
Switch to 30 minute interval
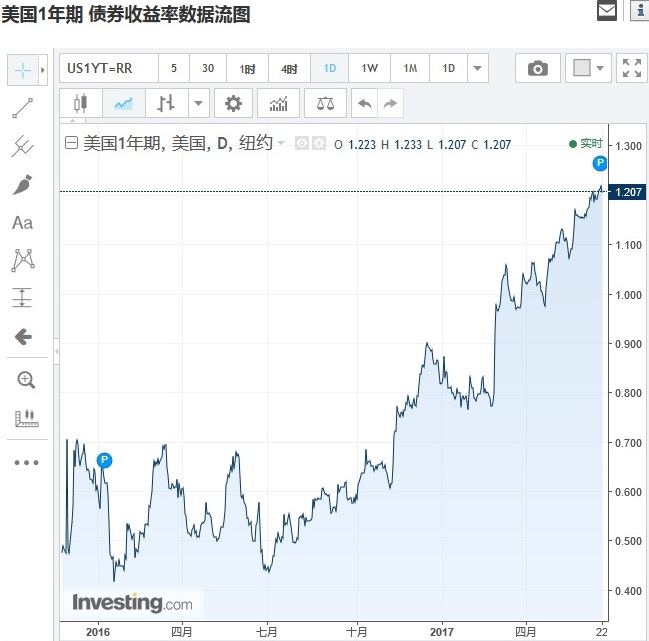pos(208,68)
